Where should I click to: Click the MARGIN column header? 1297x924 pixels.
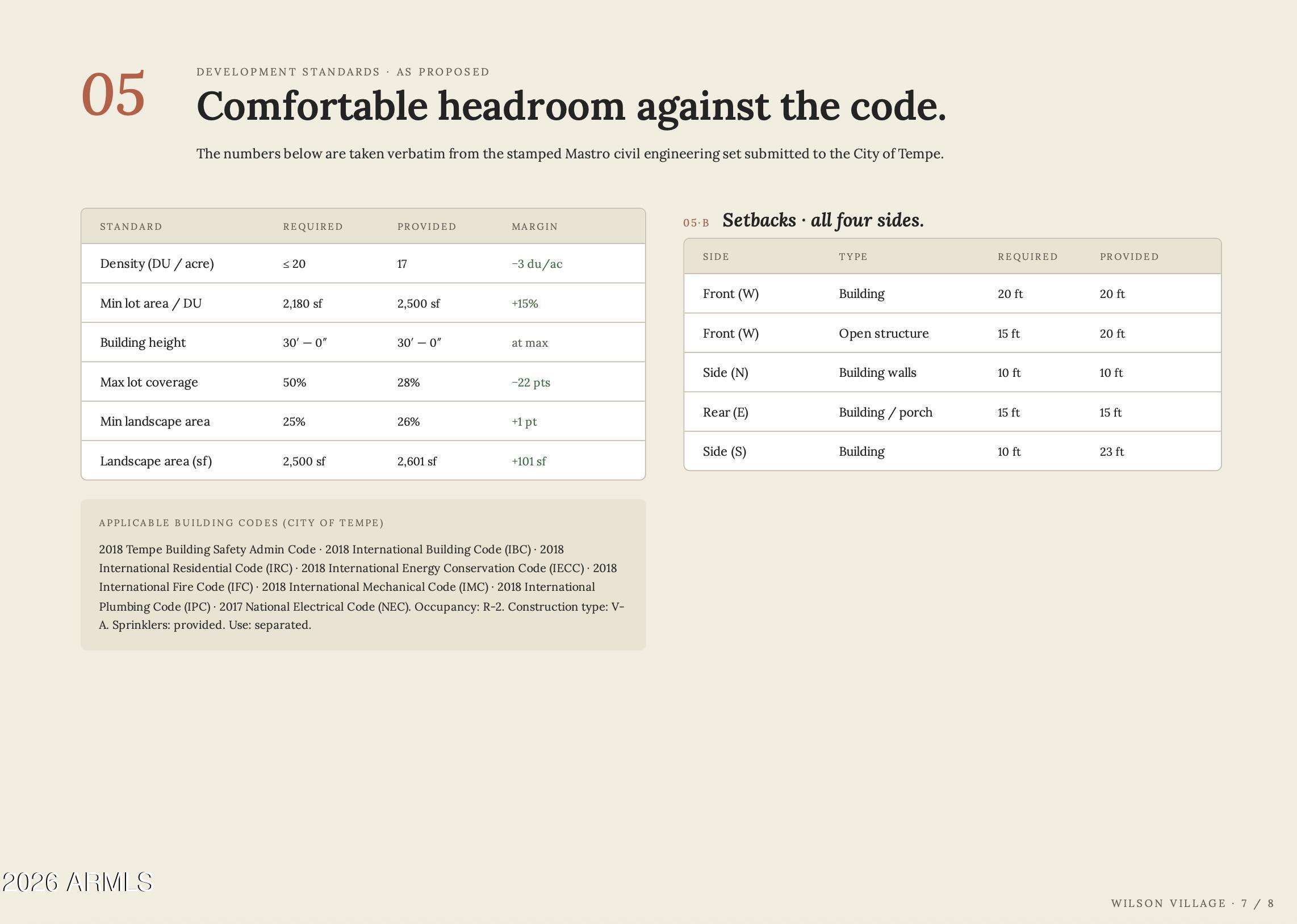tap(534, 226)
